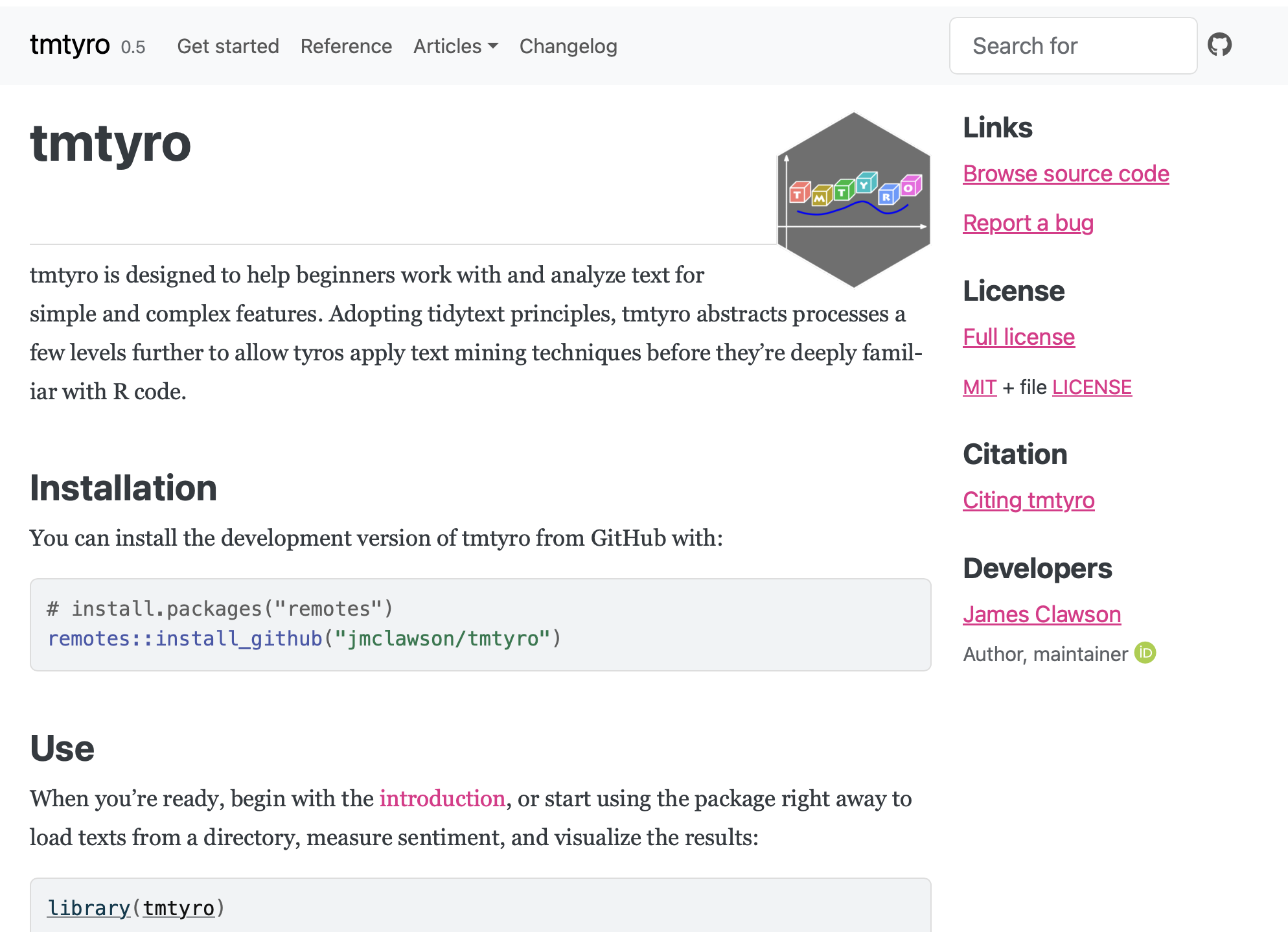Screen dimensions: 1288x932
Task: Click the ORCID iD badge icon
Action: pyautogui.click(x=1145, y=653)
